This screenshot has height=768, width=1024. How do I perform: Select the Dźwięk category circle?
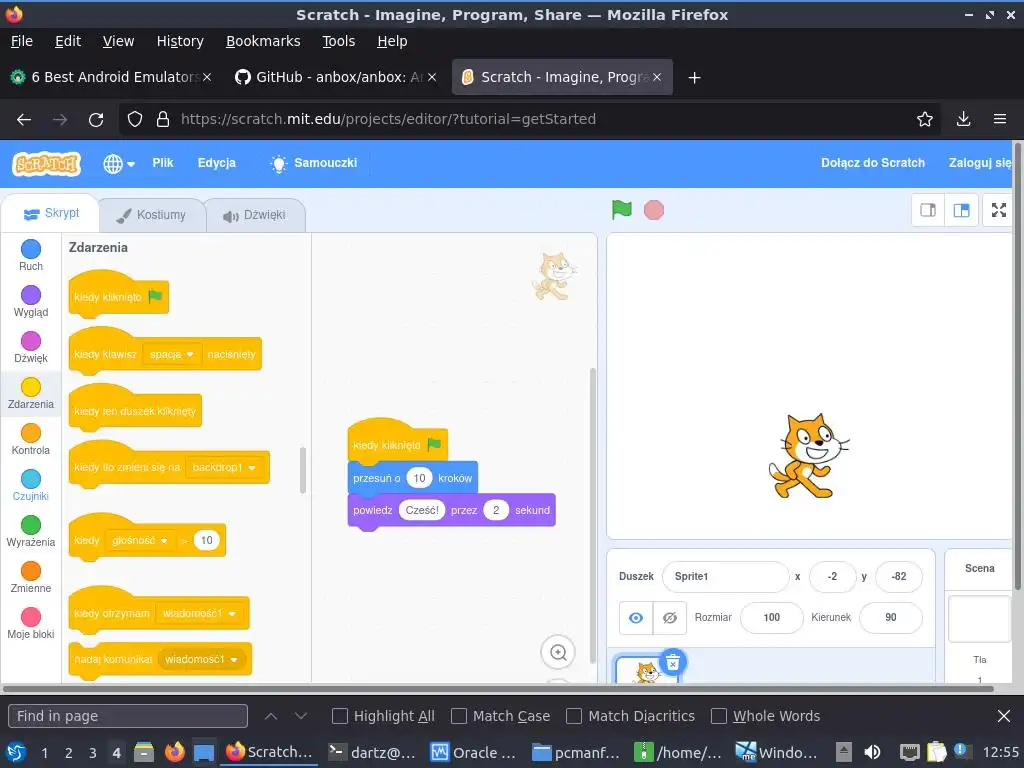pos(31,341)
